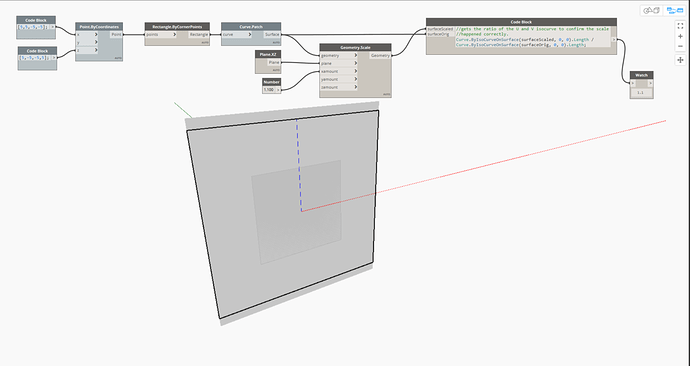Viewport: 690px width, 366px height.
Task: Select the Curve.Patch node header
Action: click(251, 27)
